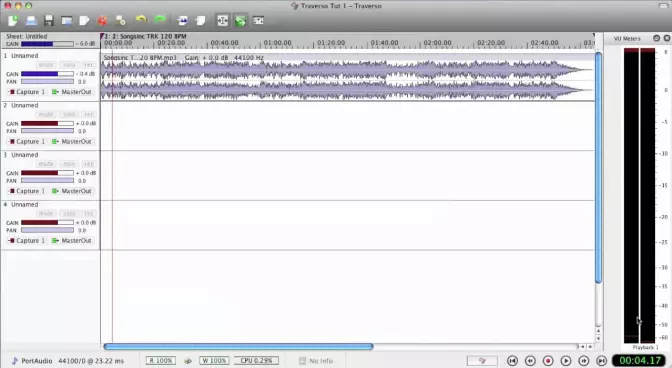672x368 pixels.
Task: Solo track 2 Unnamed
Action: point(69,114)
